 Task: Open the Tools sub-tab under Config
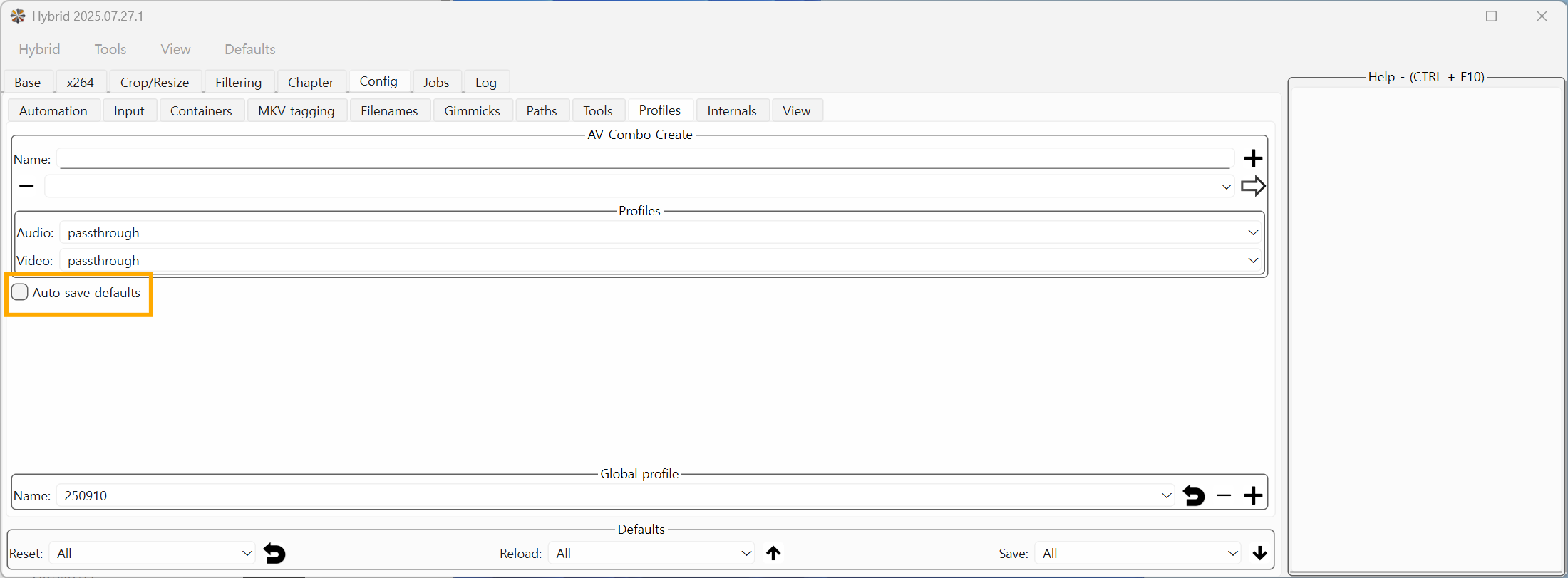pyautogui.click(x=598, y=110)
